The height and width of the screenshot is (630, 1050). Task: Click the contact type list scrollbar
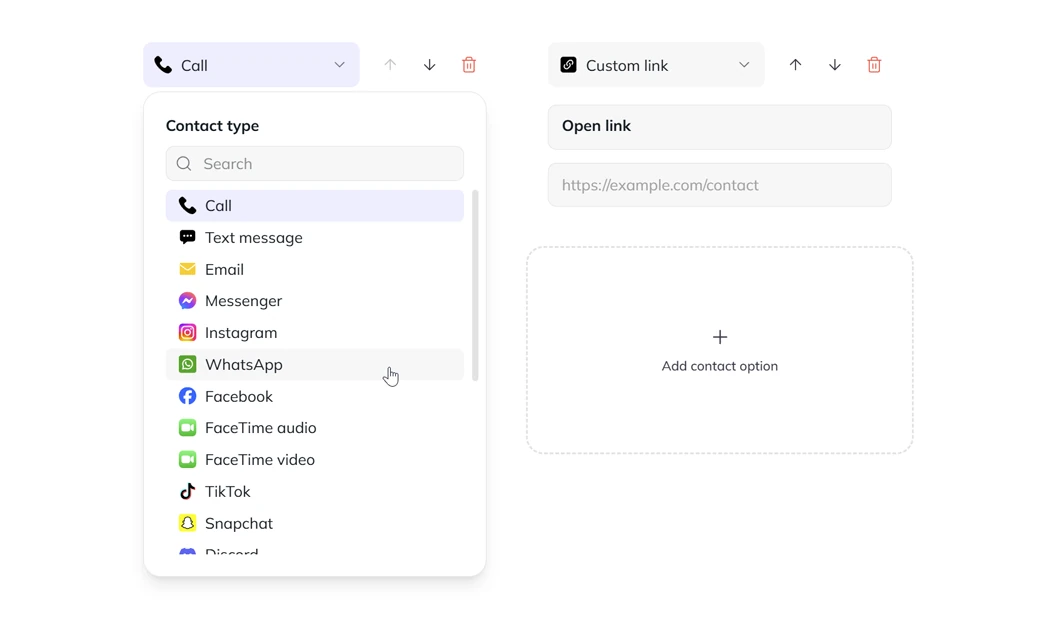(x=475, y=285)
